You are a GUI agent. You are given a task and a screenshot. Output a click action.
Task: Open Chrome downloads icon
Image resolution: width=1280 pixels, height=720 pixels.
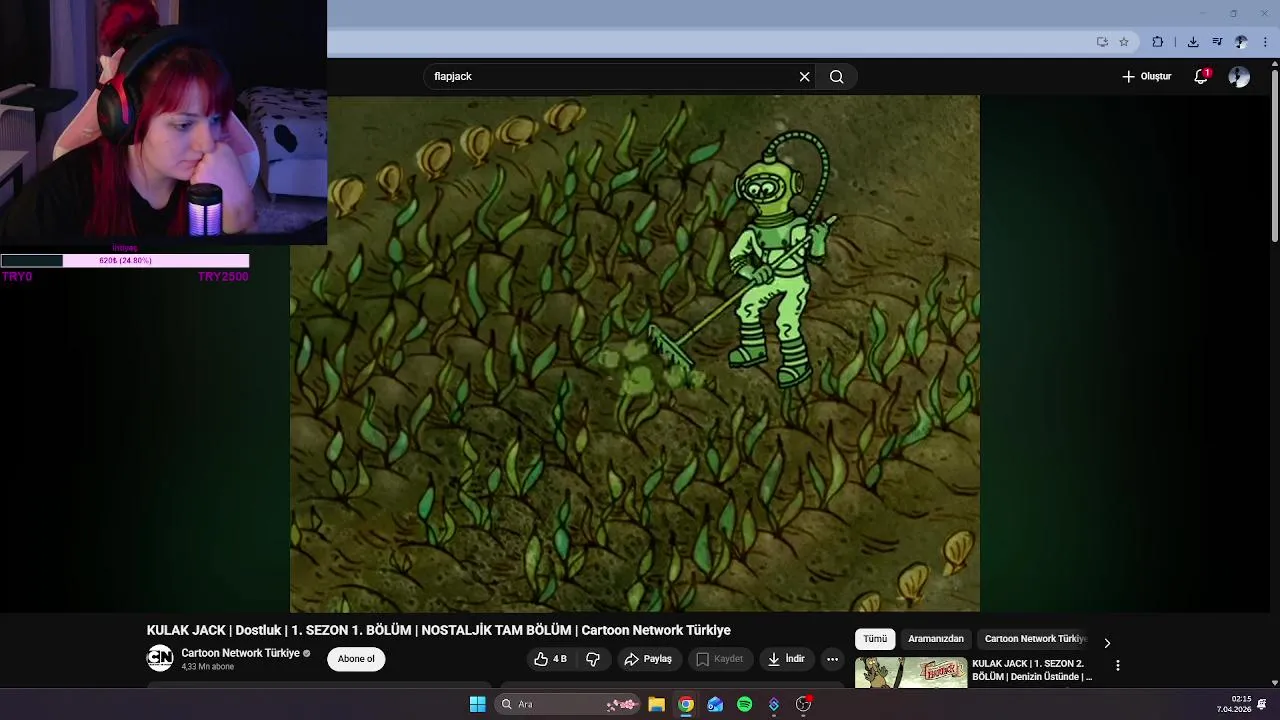[1193, 42]
